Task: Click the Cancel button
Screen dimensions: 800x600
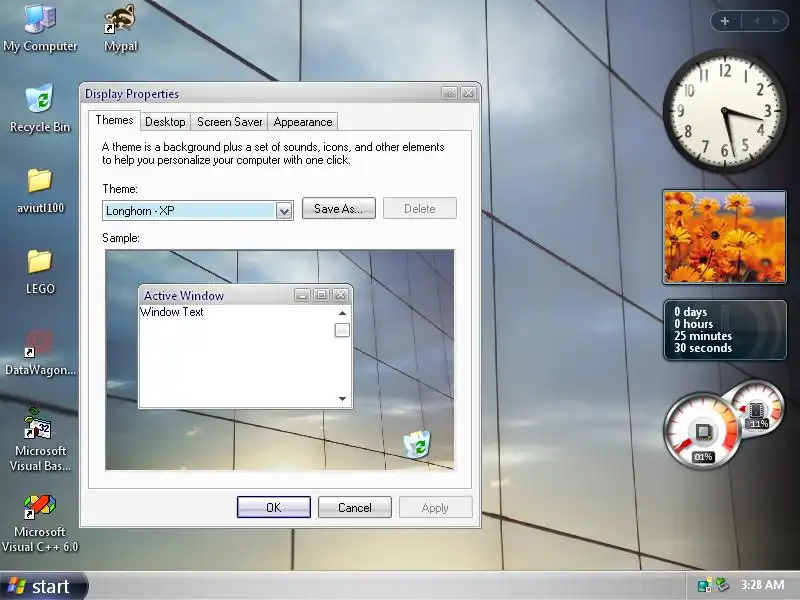Action: click(355, 507)
